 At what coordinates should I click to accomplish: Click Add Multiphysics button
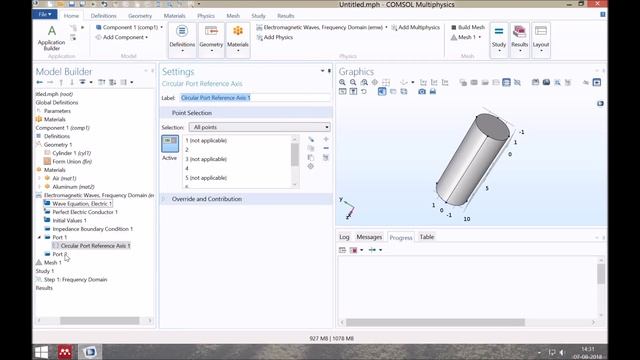point(416,27)
